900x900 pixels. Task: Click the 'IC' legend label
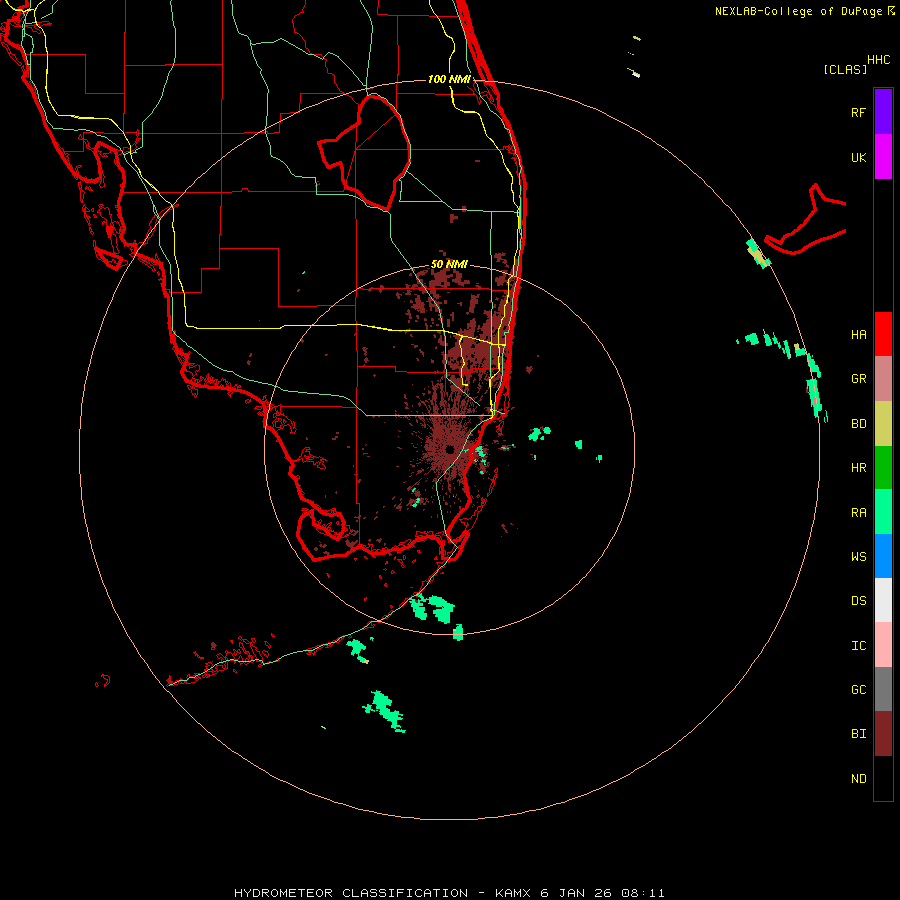858,646
